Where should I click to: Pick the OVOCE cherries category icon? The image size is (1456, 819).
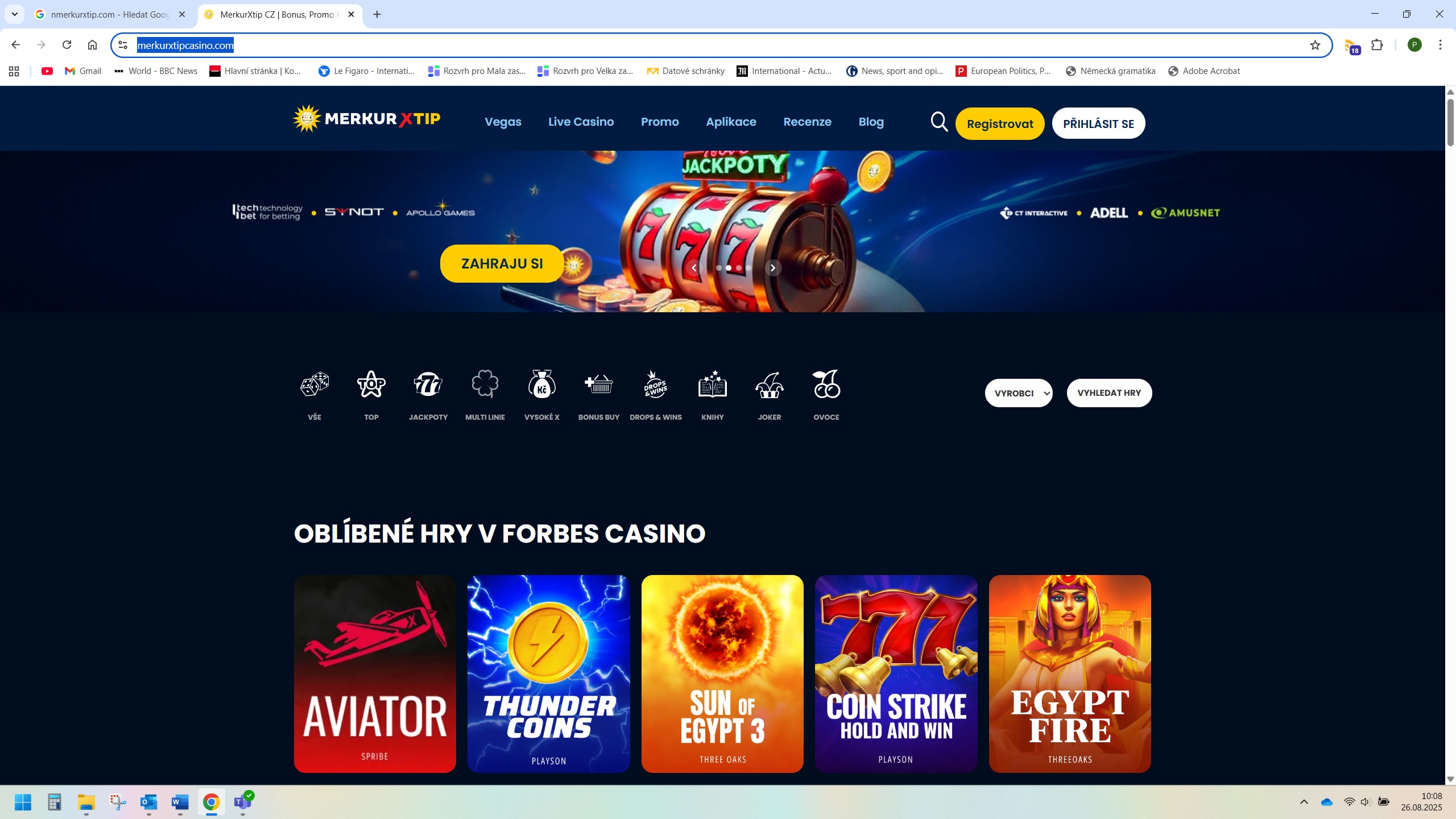(x=826, y=384)
